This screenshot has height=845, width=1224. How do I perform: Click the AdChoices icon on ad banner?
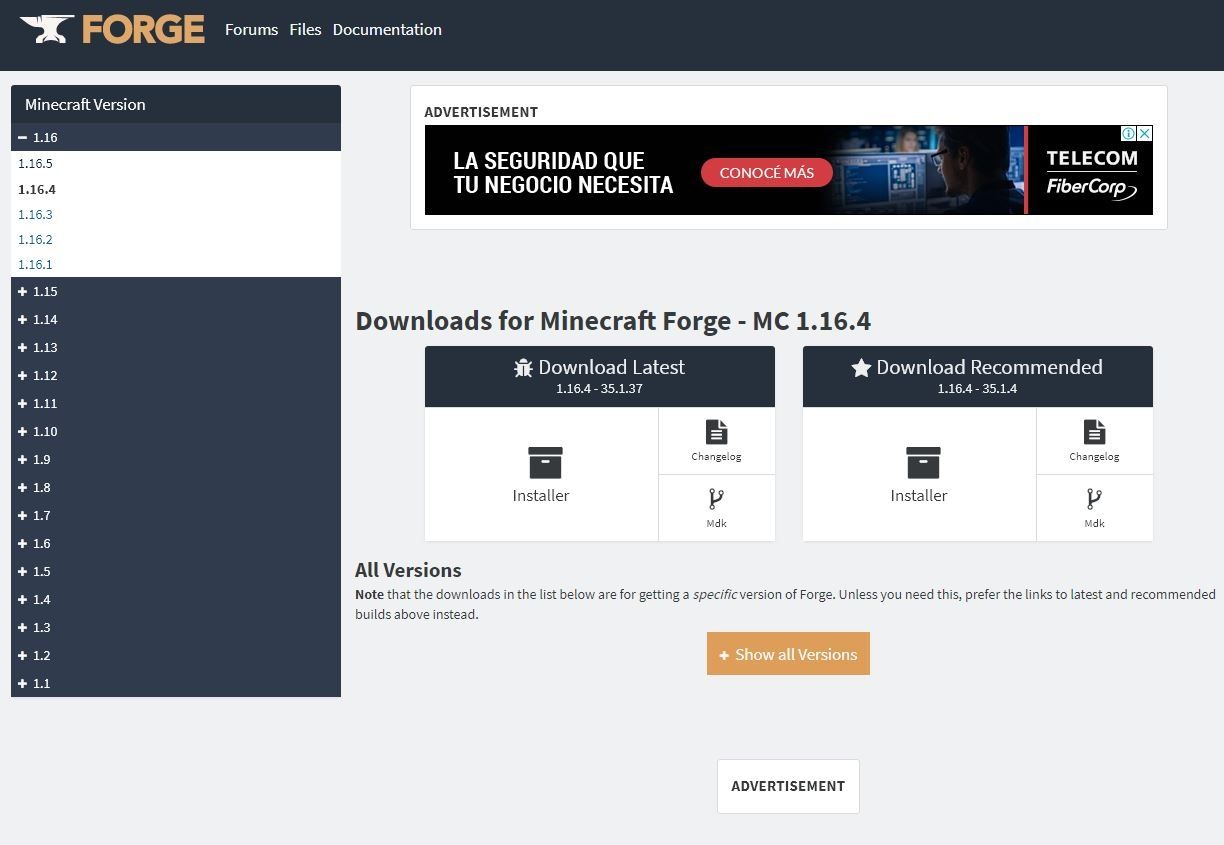(x=1128, y=133)
